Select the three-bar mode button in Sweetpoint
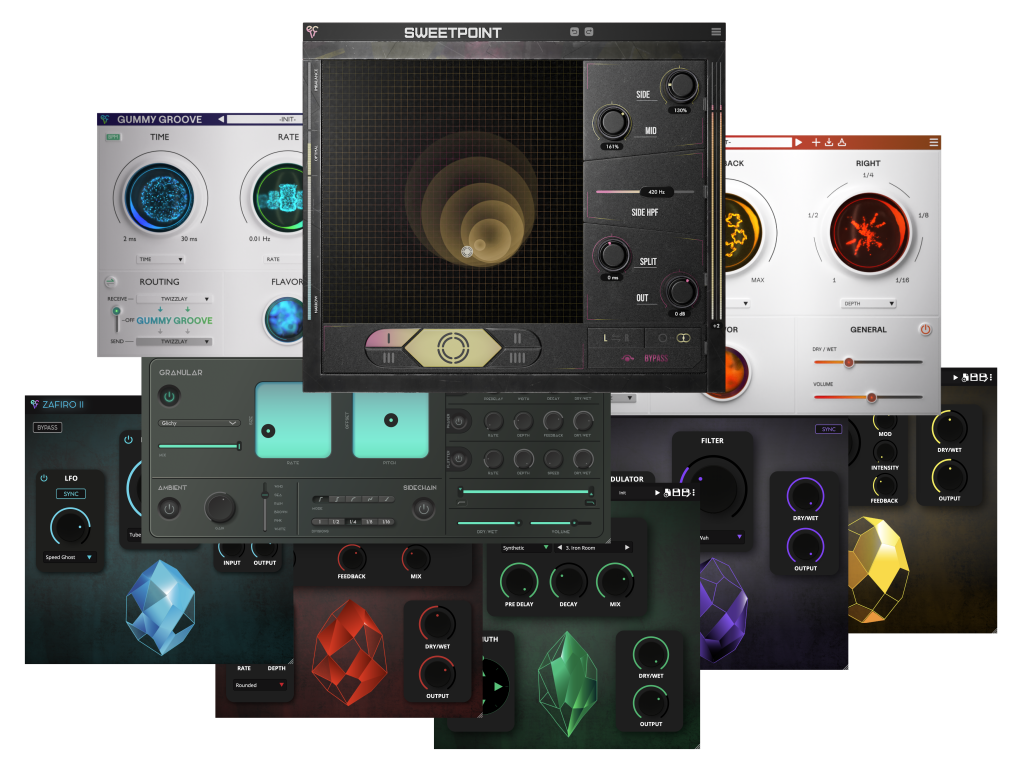The height and width of the screenshot is (768, 1024). click(389, 357)
